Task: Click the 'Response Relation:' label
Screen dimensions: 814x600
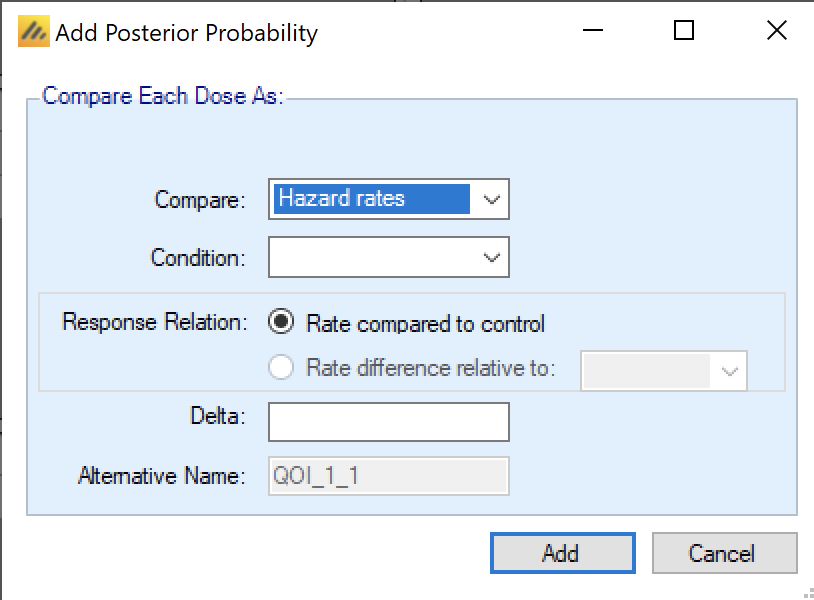Action: [x=153, y=322]
